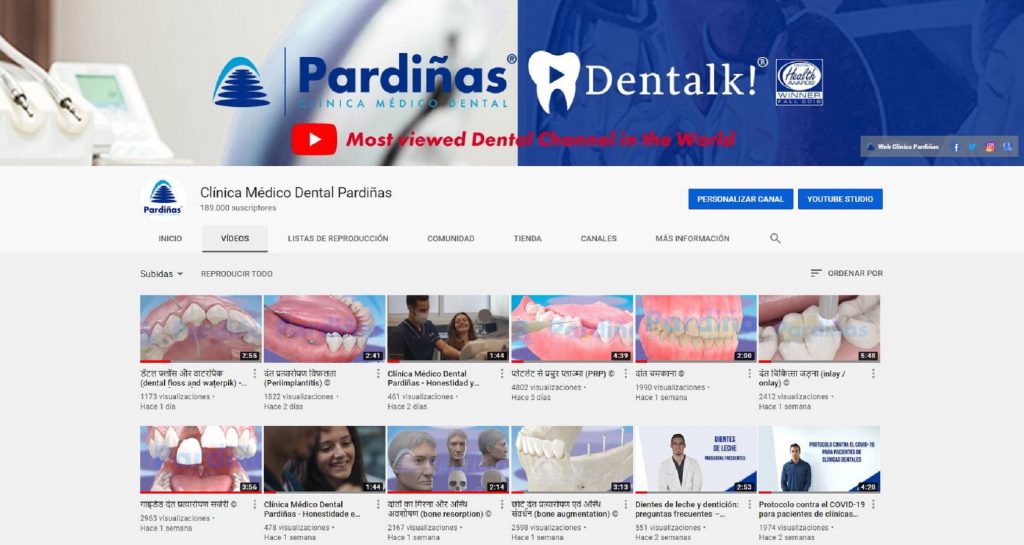Open the PRP video title link

tap(563, 374)
